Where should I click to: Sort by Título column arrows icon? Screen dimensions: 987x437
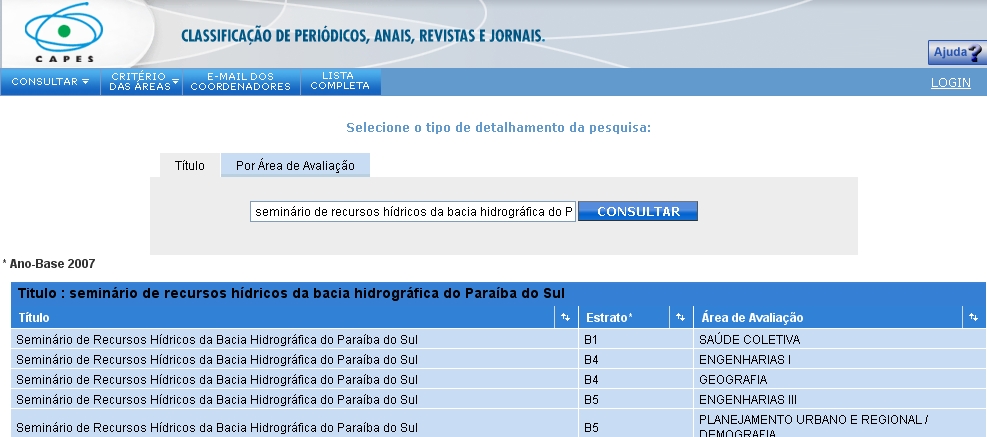(565, 318)
